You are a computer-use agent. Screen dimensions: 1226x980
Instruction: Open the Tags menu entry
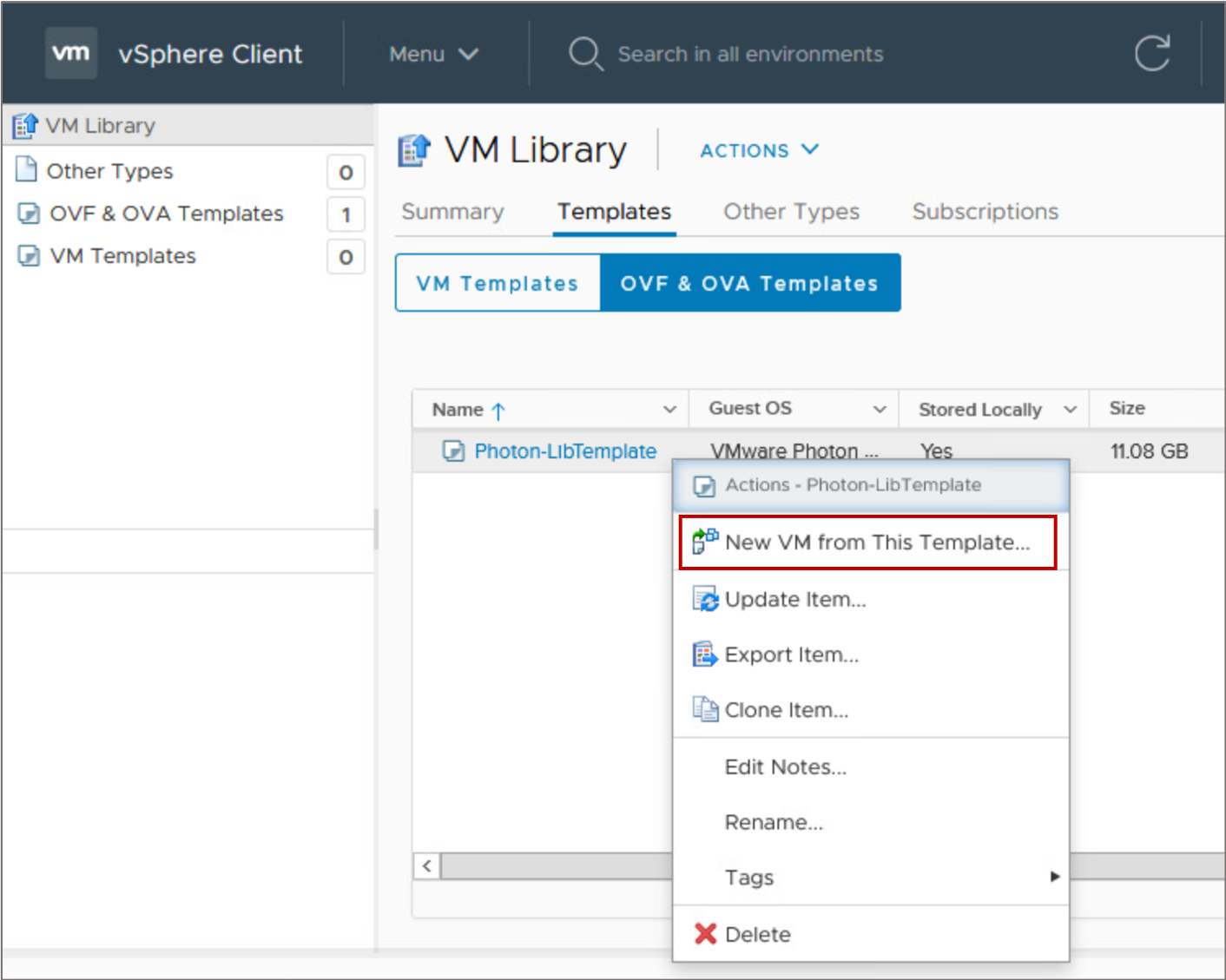tap(871, 878)
